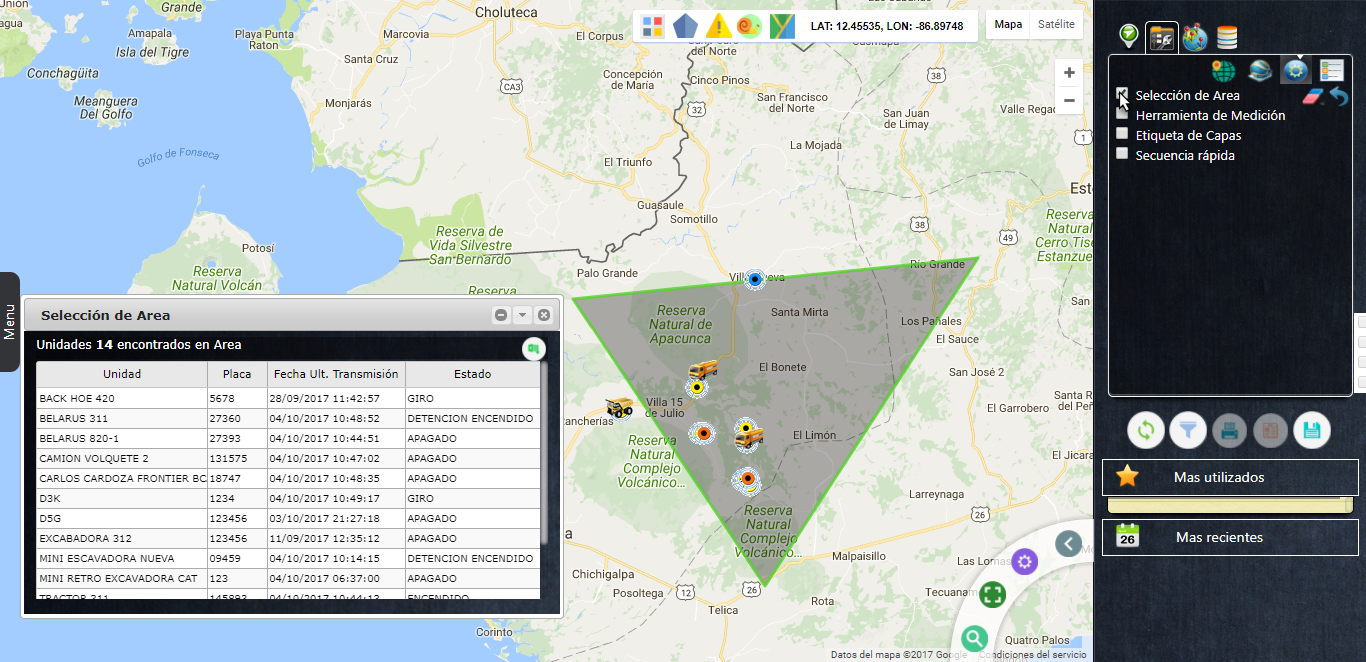Select the MINI ESCAVADORA NUEVA unit
Viewport: 1366px width, 662px height.
click(288, 558)
